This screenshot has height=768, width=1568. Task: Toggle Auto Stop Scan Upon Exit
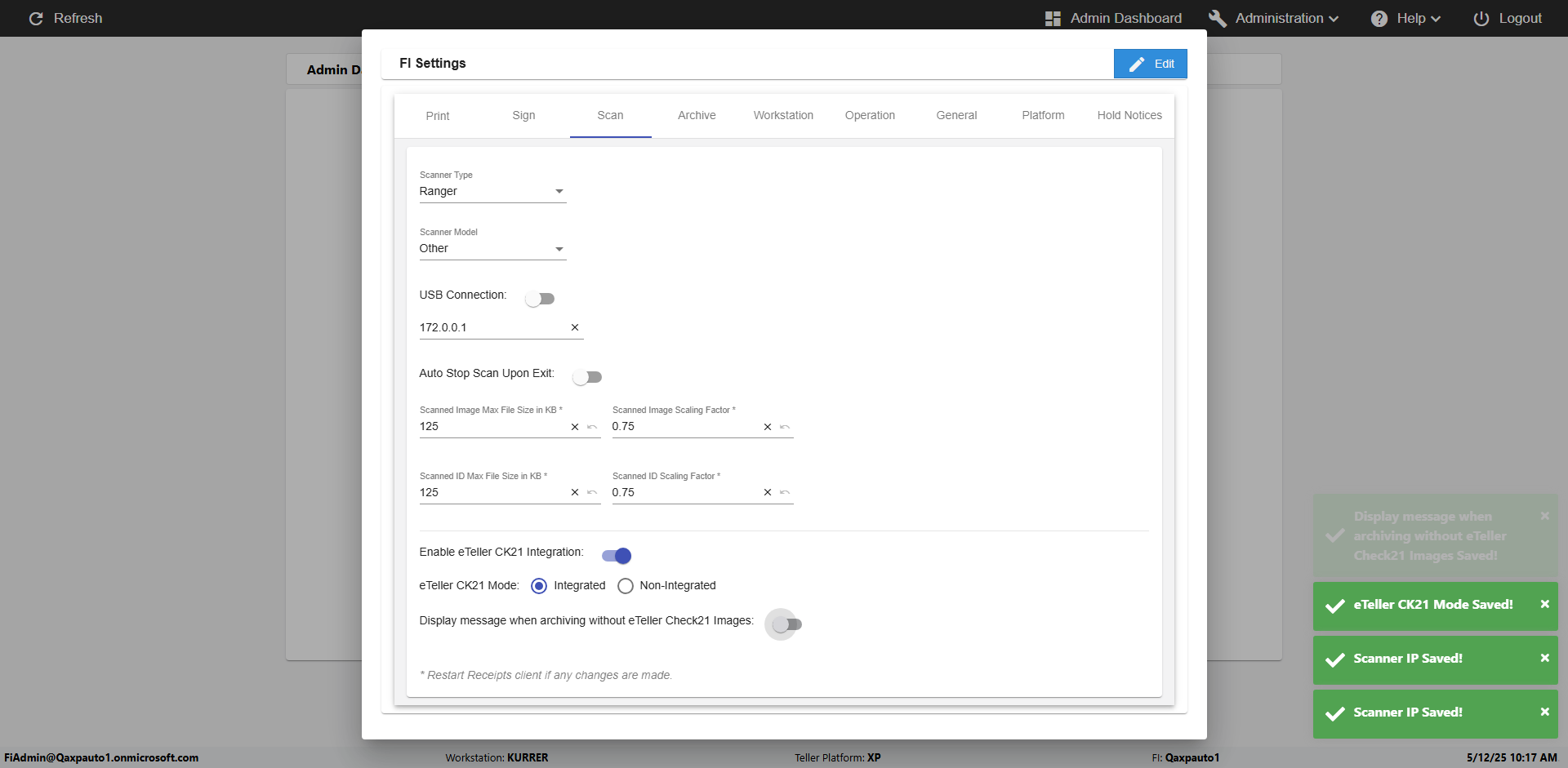pos(587,377)
